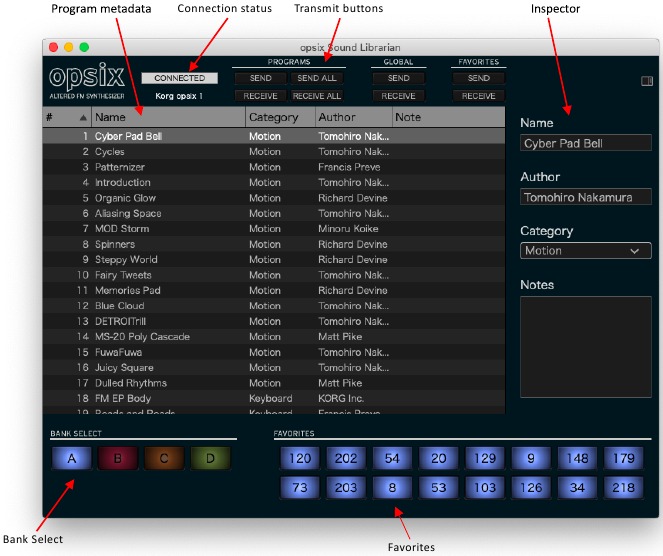Select program row Aliasing Space
This screenshot has height=556, width=663.
(x=274, y=213)
